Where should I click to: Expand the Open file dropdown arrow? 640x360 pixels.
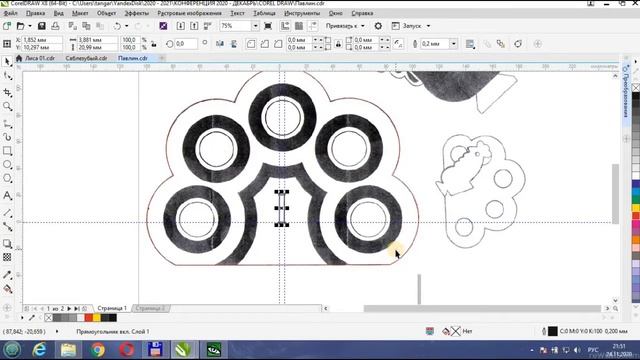pyautogui.click(x=30, y=26)
